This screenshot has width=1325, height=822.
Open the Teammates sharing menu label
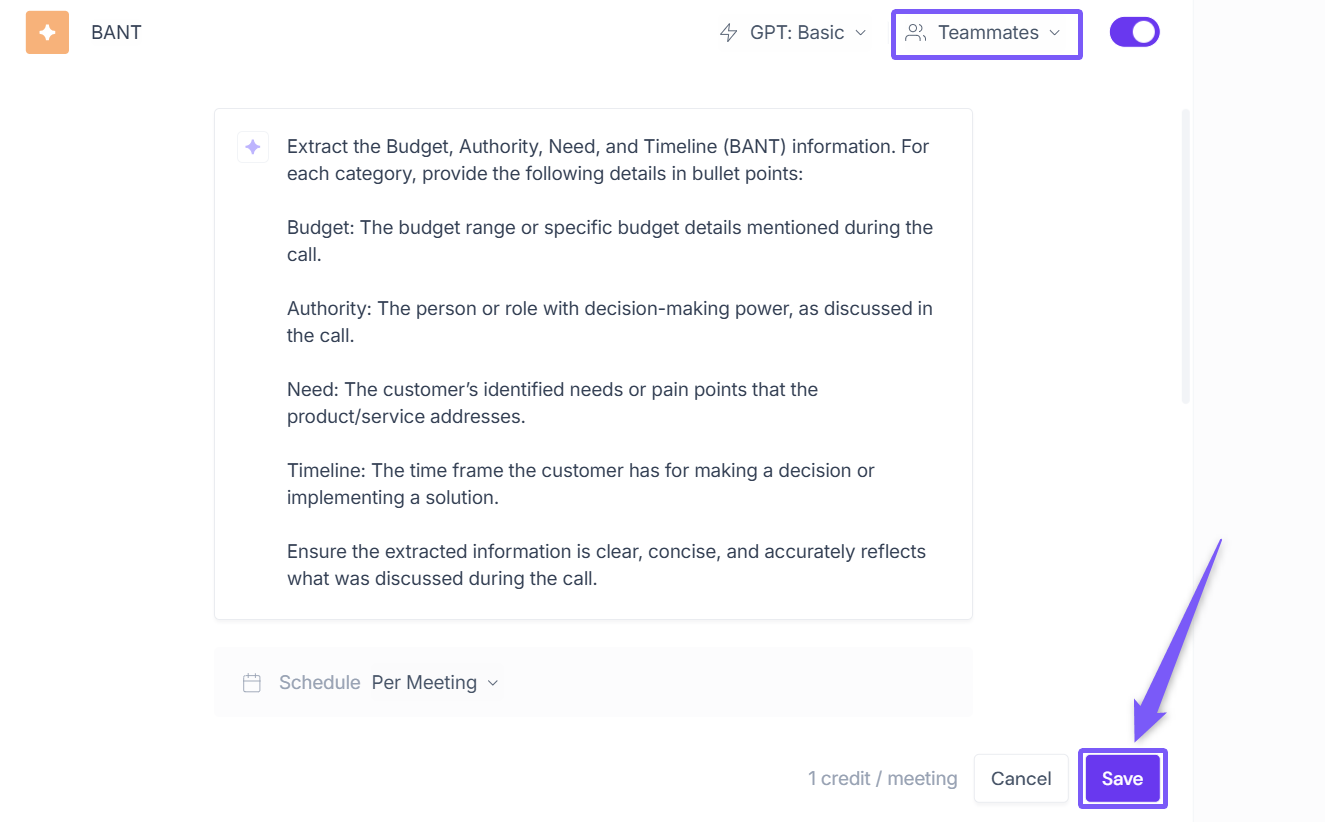click(x=988, y=33)
